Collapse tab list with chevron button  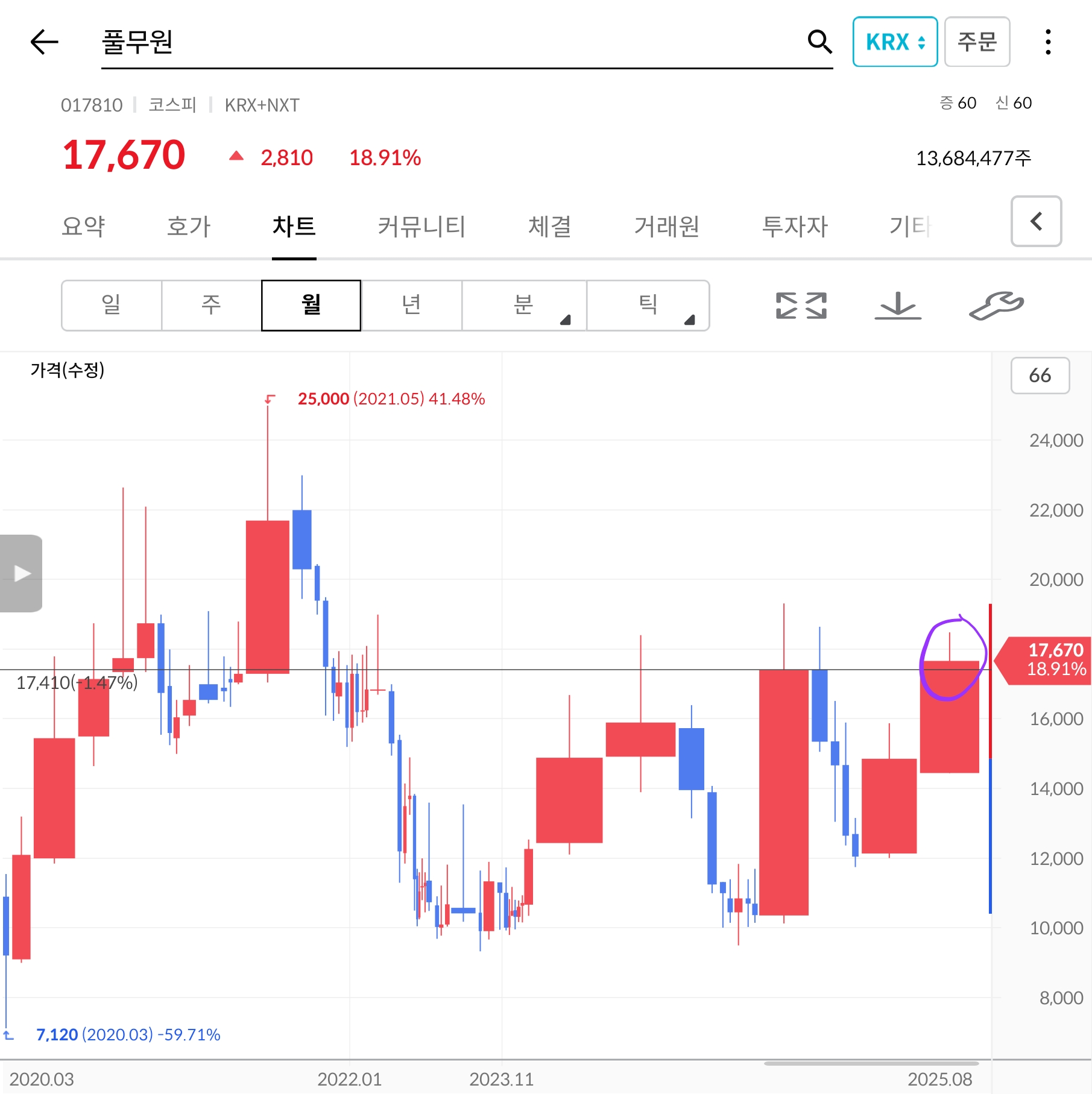(1036, 221)
